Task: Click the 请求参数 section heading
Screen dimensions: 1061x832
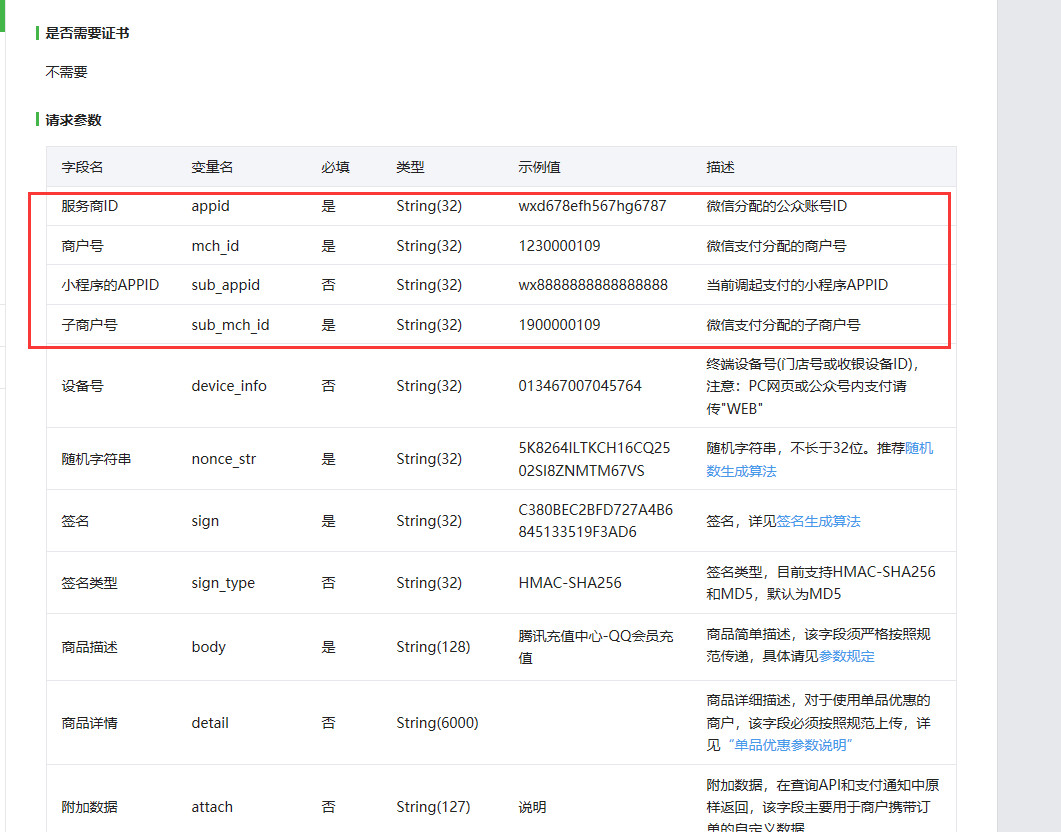Action: (x=73, y=120)
